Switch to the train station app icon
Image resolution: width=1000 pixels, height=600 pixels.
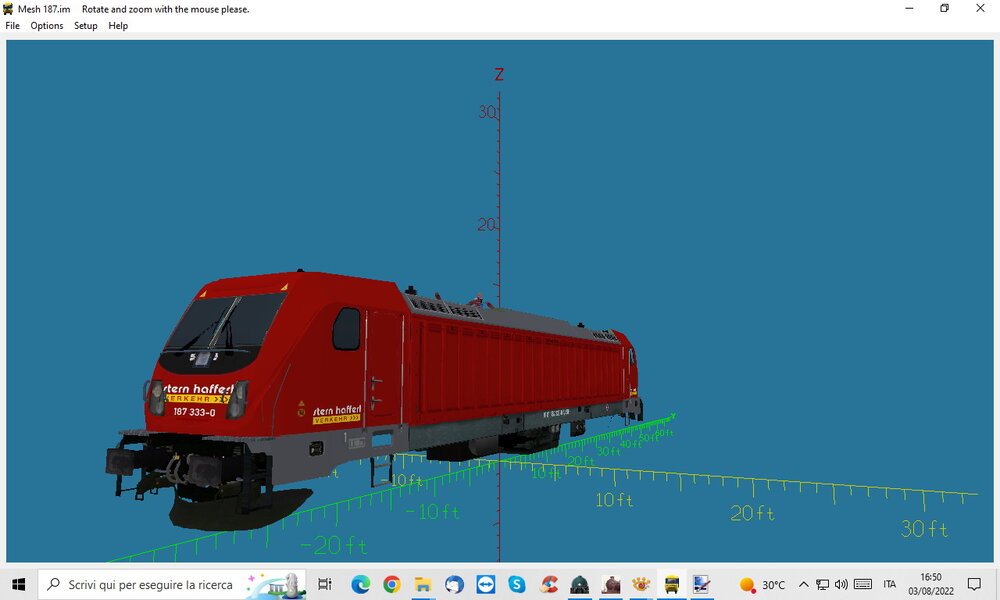coord(579,584)
